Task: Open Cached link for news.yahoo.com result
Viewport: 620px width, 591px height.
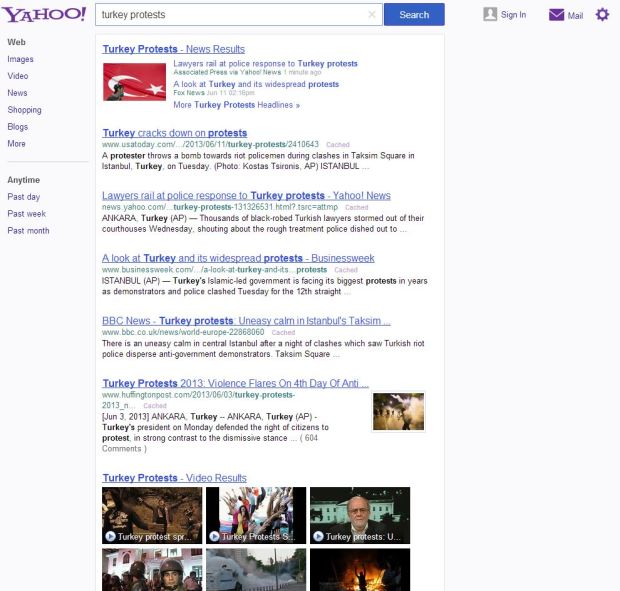Action: (356, 207)
